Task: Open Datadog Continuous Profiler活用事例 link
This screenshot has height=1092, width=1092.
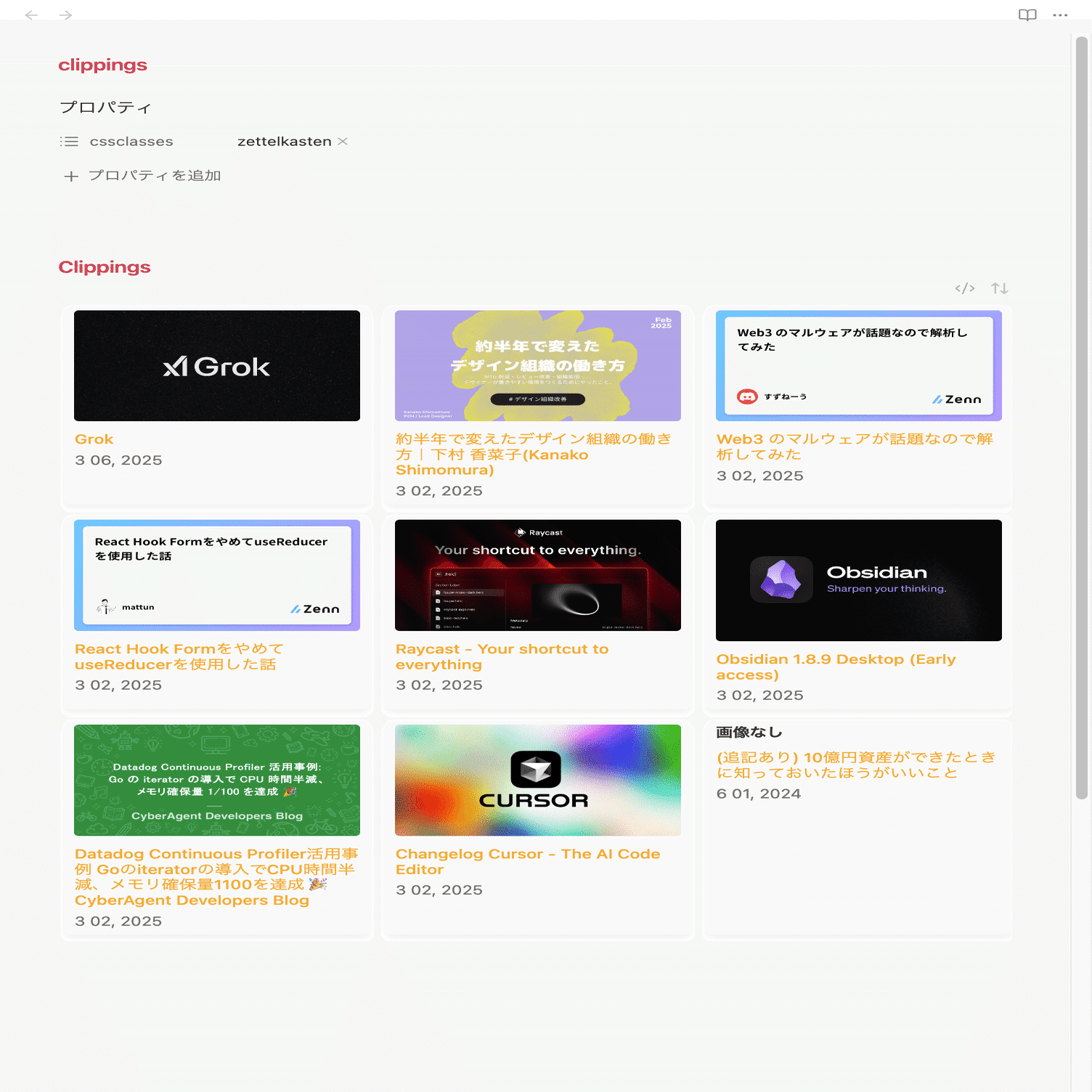Action: pyautogui.click(x=216, y=877)
